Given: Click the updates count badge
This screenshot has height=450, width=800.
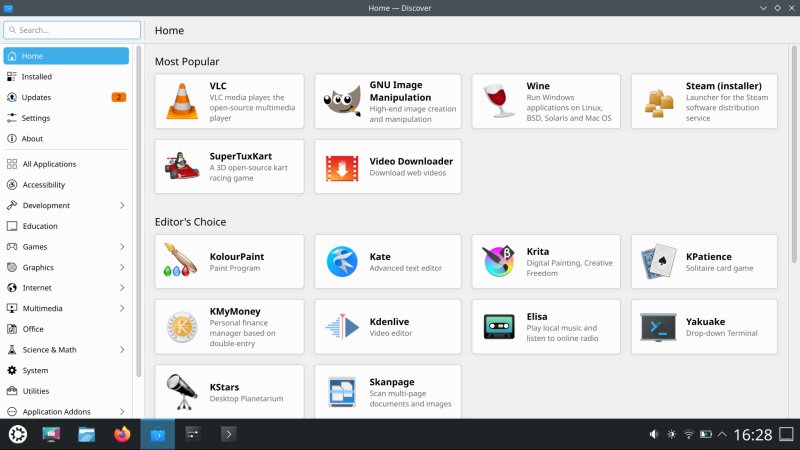Looking at the screenshot, I should coord(118,97).
